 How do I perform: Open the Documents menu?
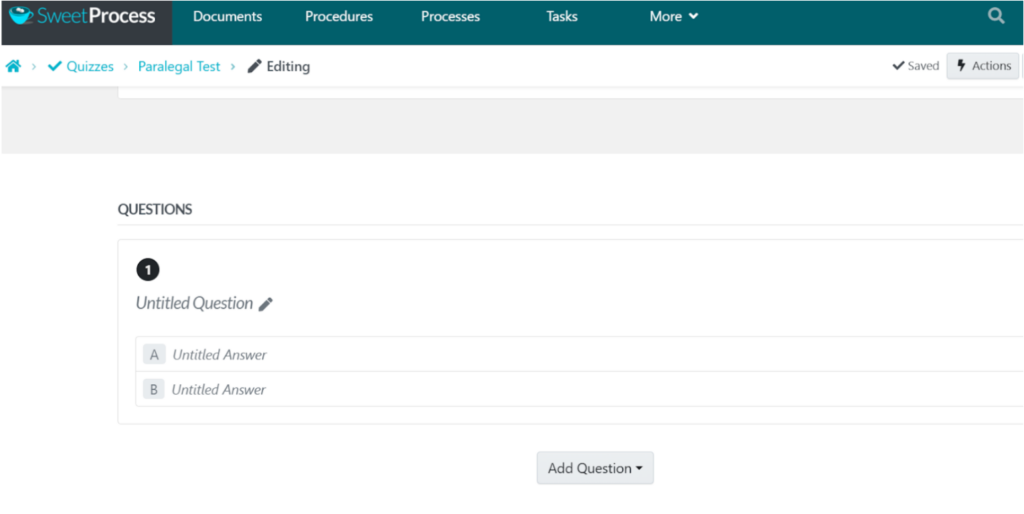[227, 16]
